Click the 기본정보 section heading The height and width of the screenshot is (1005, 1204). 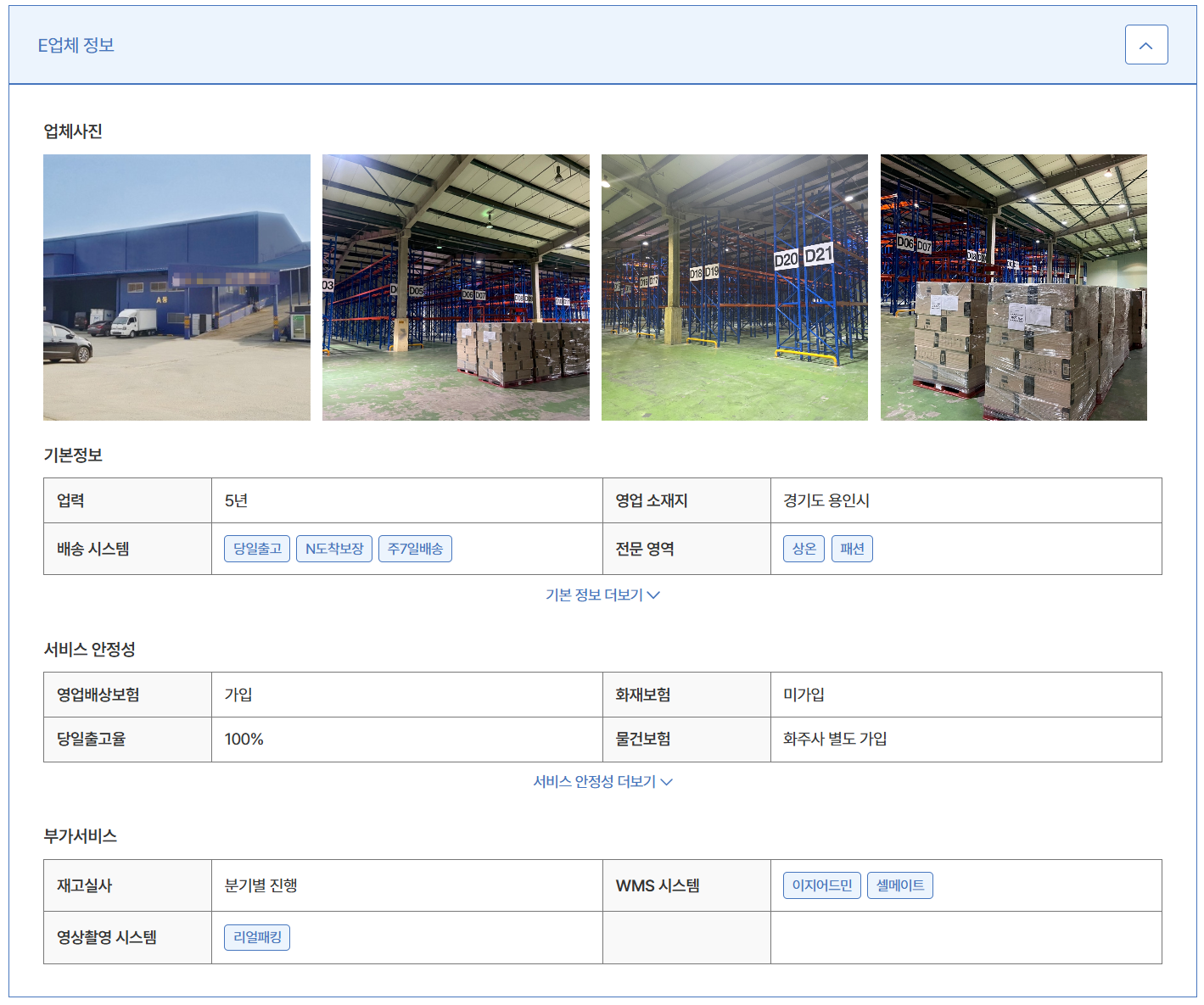[73, 455]
